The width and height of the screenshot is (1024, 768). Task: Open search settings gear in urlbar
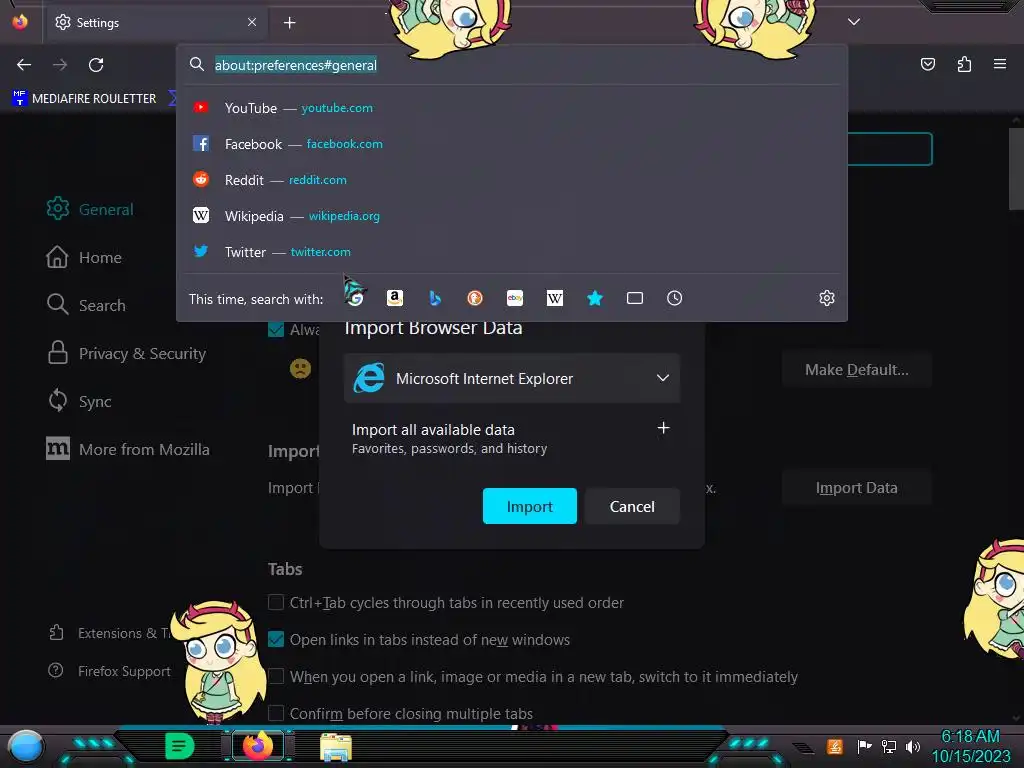pyautogui.click(x=827, y=298)
